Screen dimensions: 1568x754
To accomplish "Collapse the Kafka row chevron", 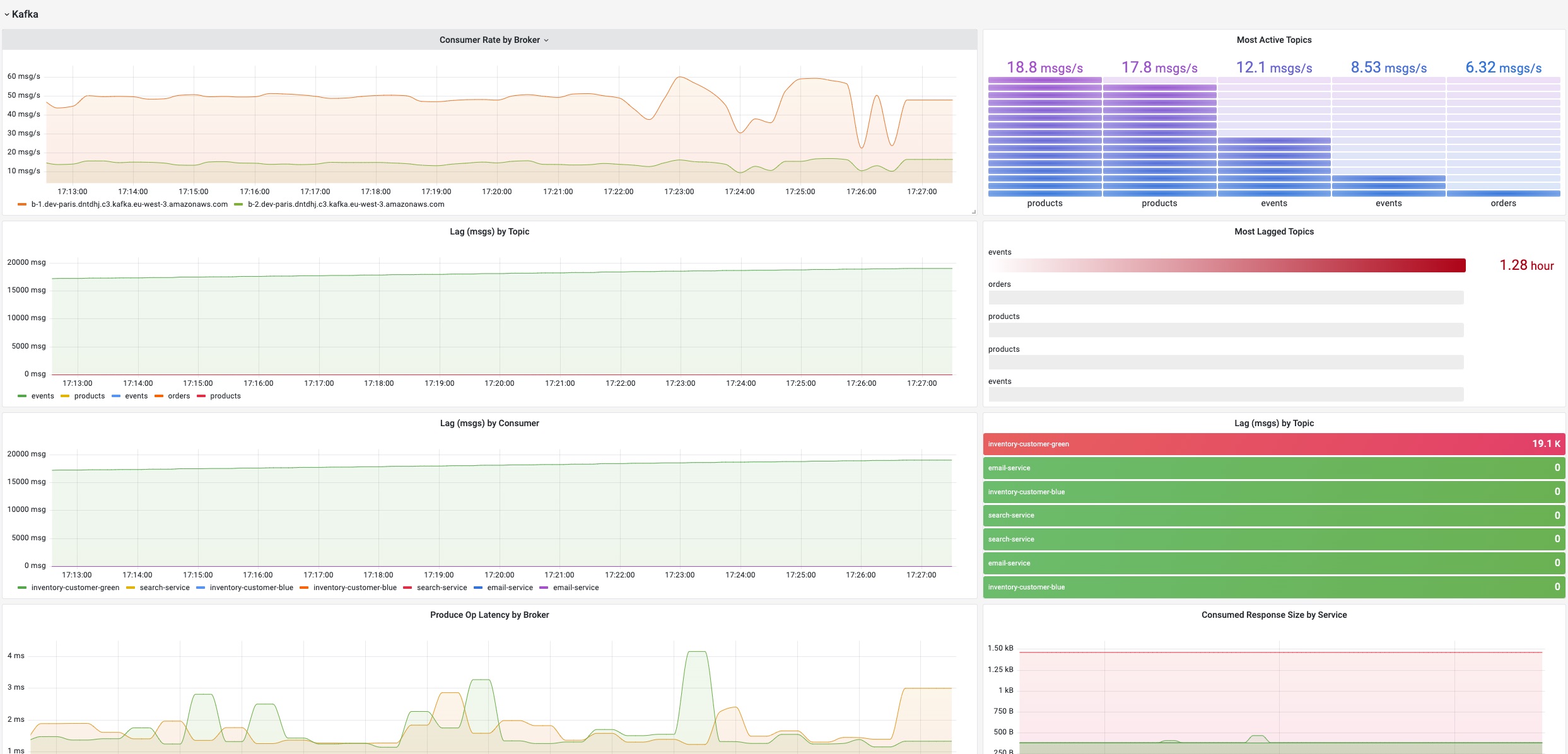I will pos(7,14).
